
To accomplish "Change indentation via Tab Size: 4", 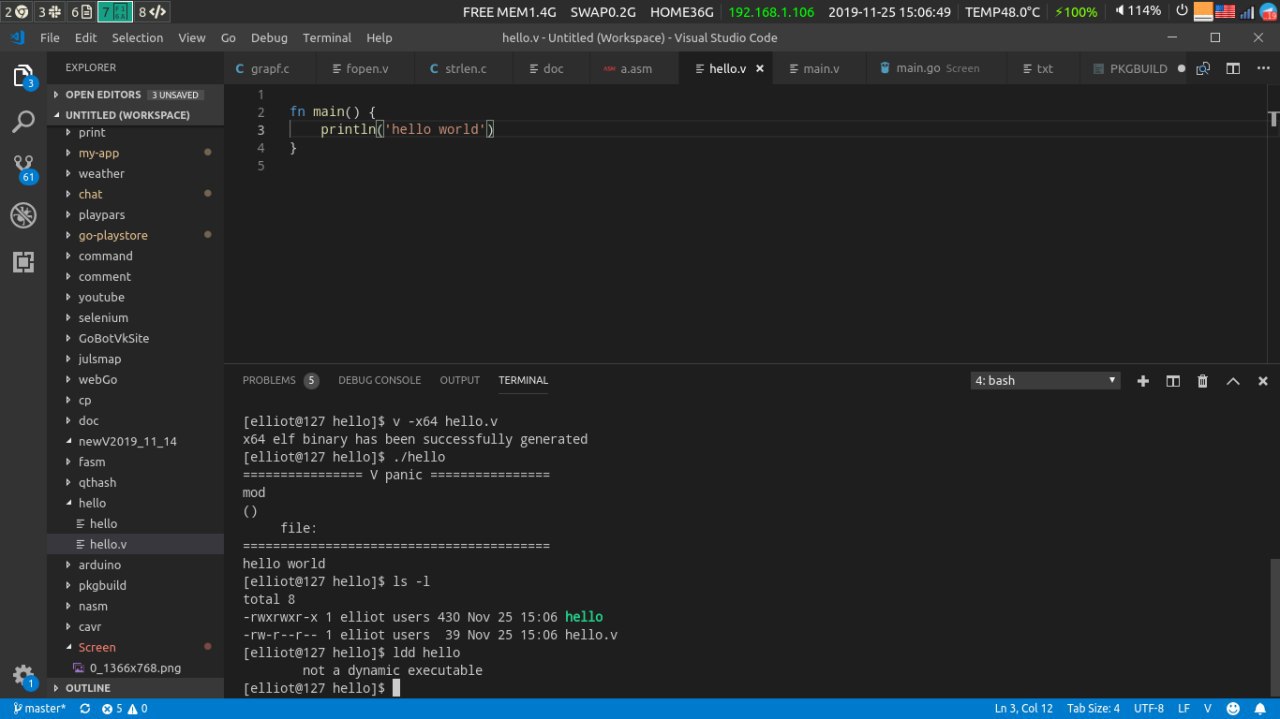I will [1093, 709].
